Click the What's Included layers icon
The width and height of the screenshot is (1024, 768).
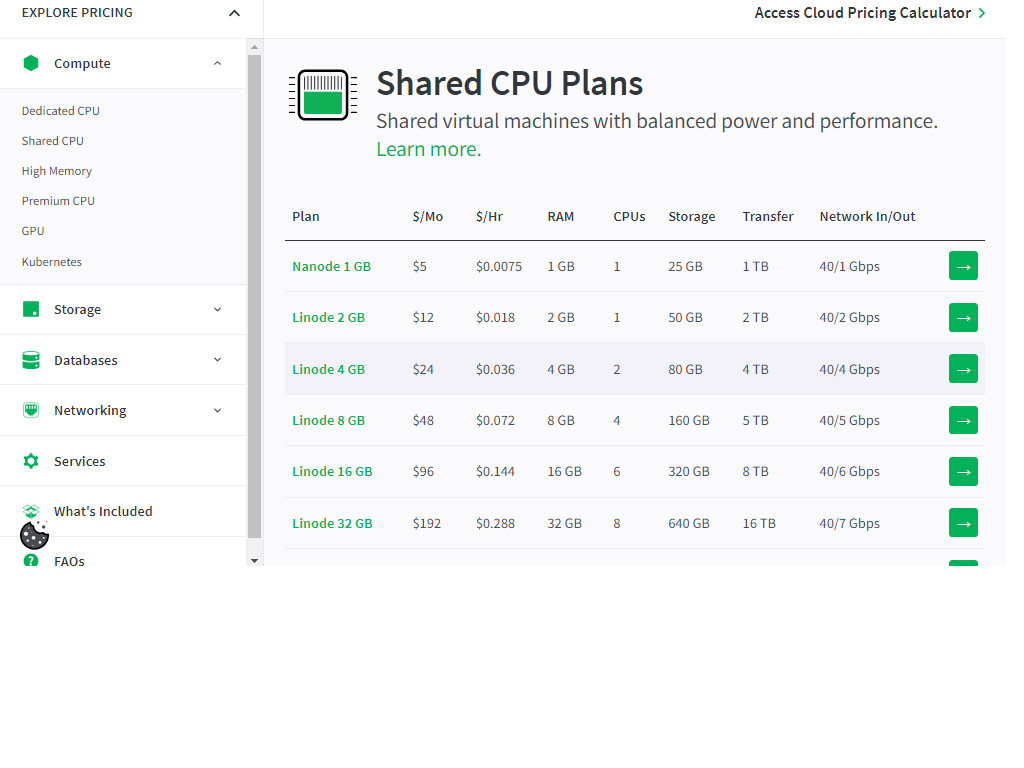[31, 511]
